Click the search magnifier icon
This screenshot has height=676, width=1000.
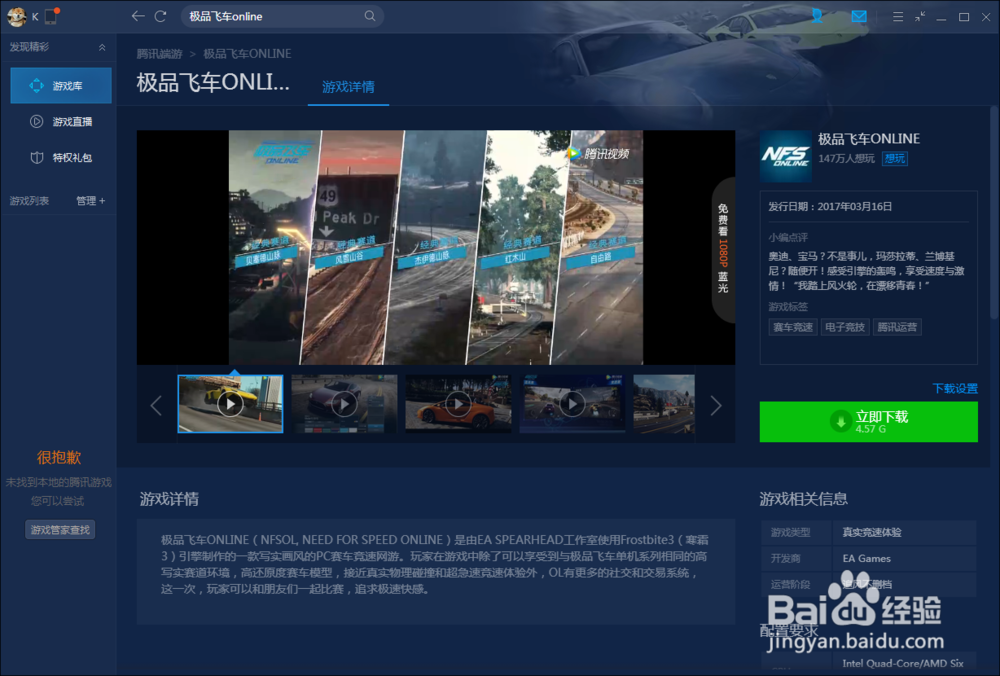[x=370, y=16]
